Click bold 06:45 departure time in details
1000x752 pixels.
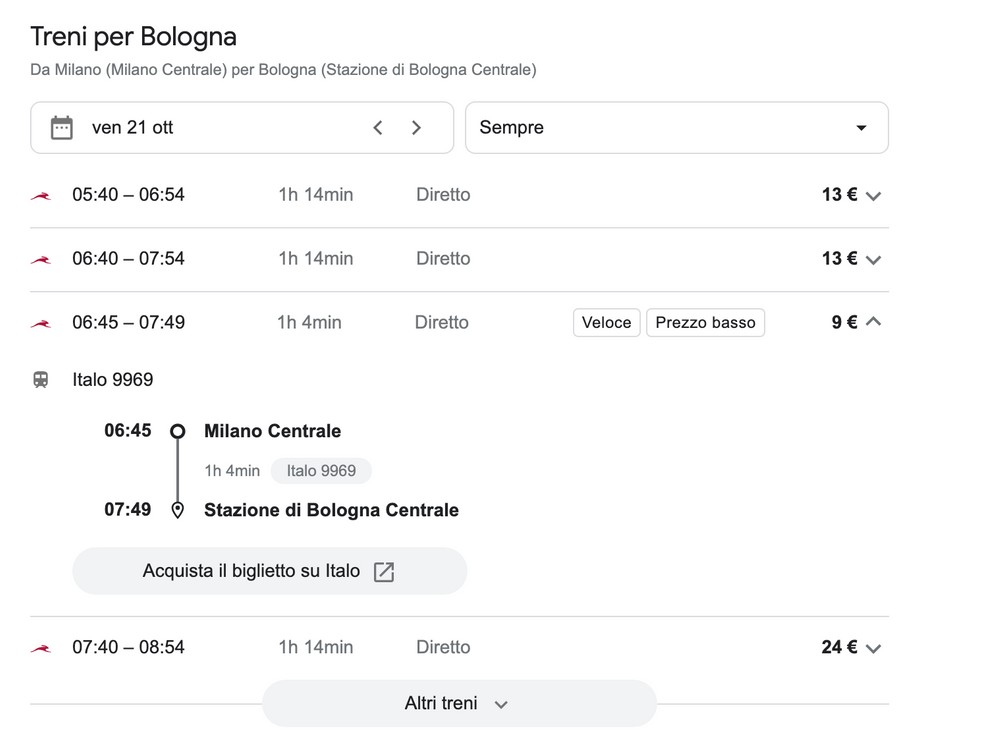click(128, 431)
